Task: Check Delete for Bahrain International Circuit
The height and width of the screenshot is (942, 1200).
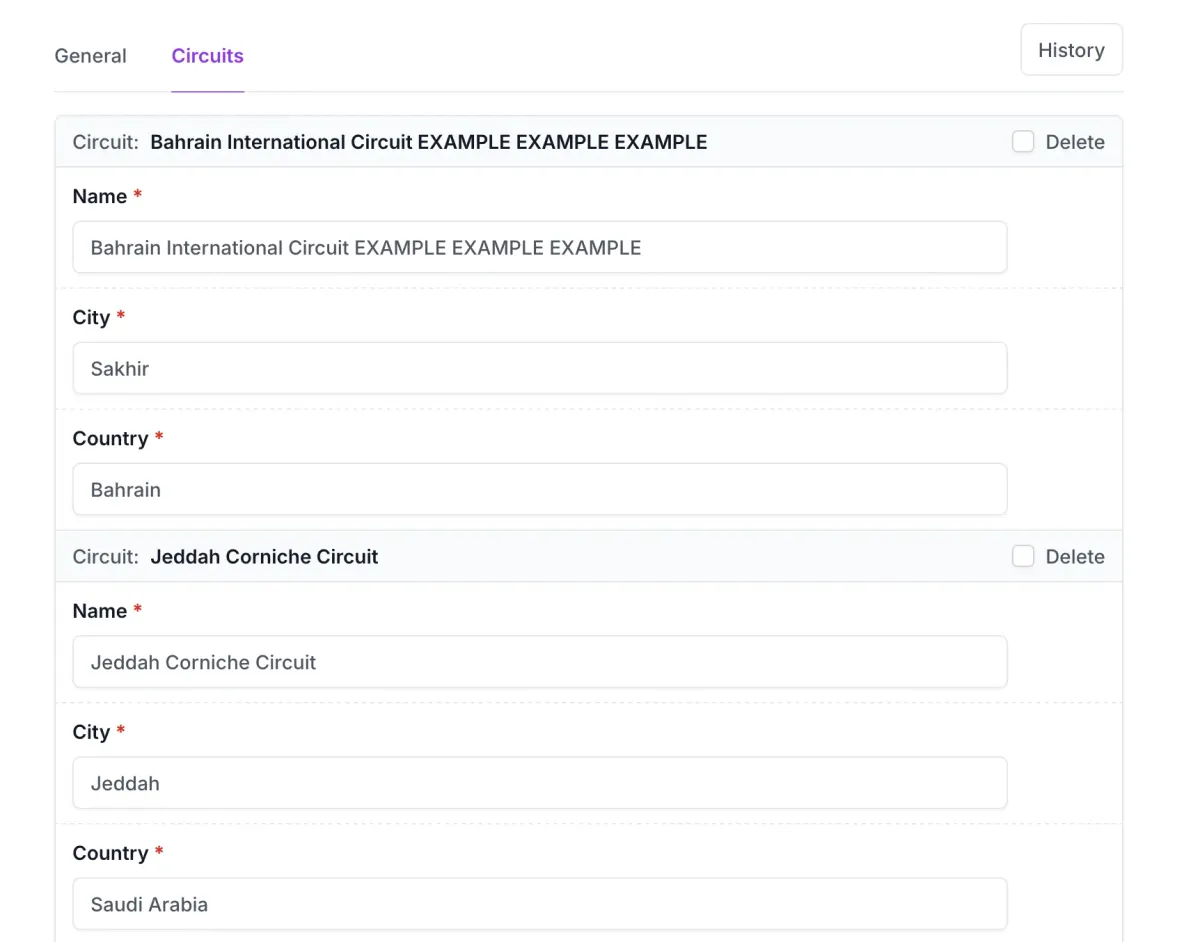Action: point(1022,142)
